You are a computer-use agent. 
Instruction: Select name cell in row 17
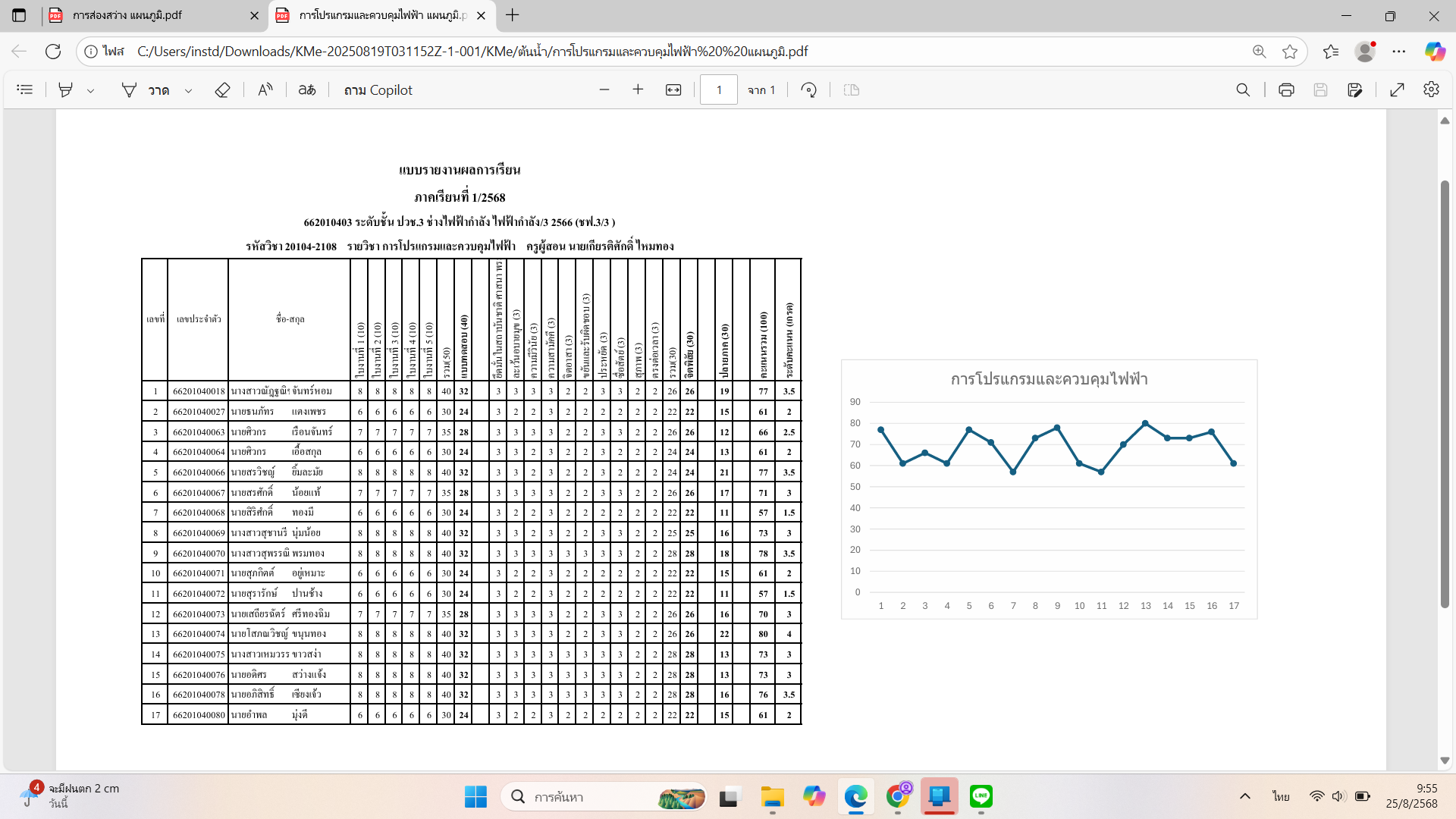289,714
